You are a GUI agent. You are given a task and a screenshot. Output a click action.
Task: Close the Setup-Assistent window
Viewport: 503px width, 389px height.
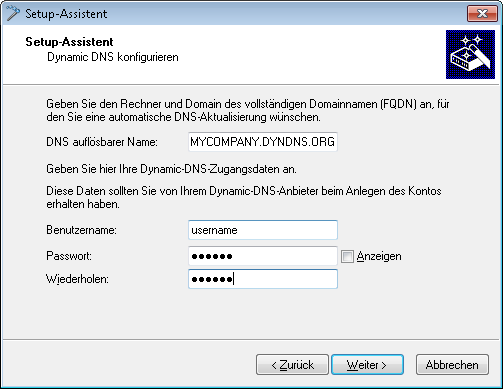(482, 13)
